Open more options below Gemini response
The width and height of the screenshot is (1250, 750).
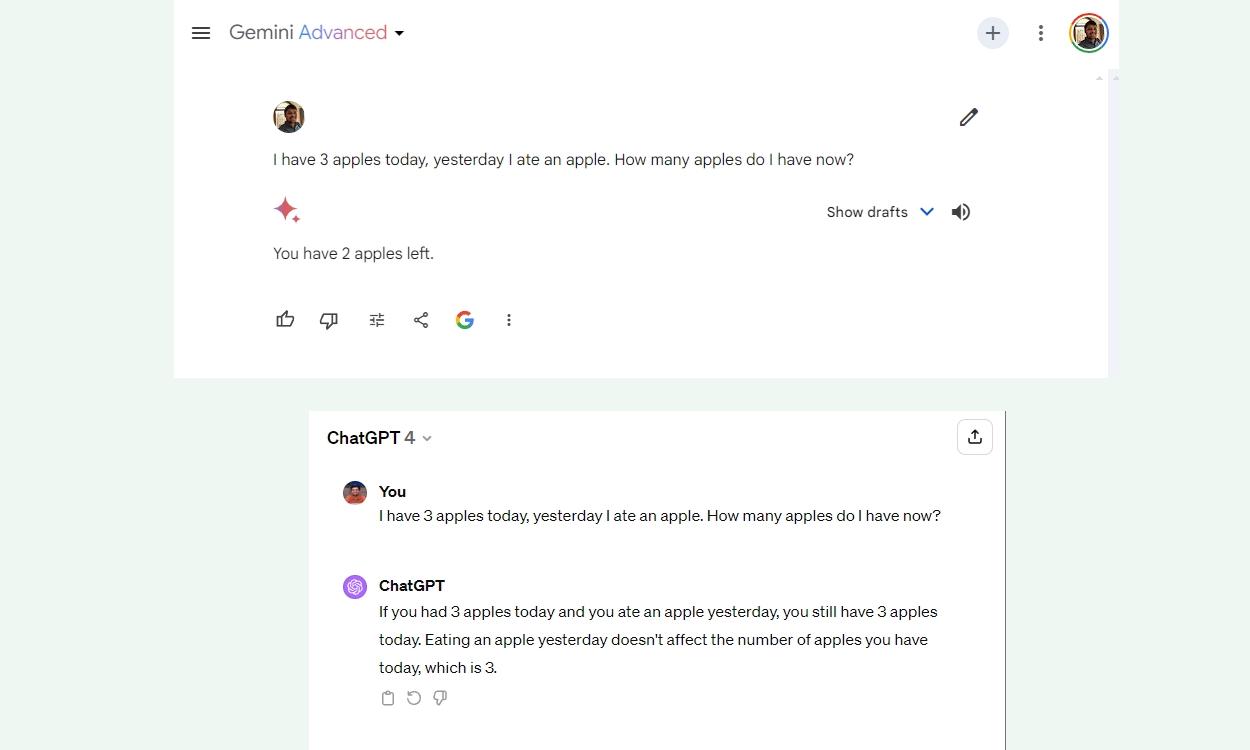coord(509,320)
